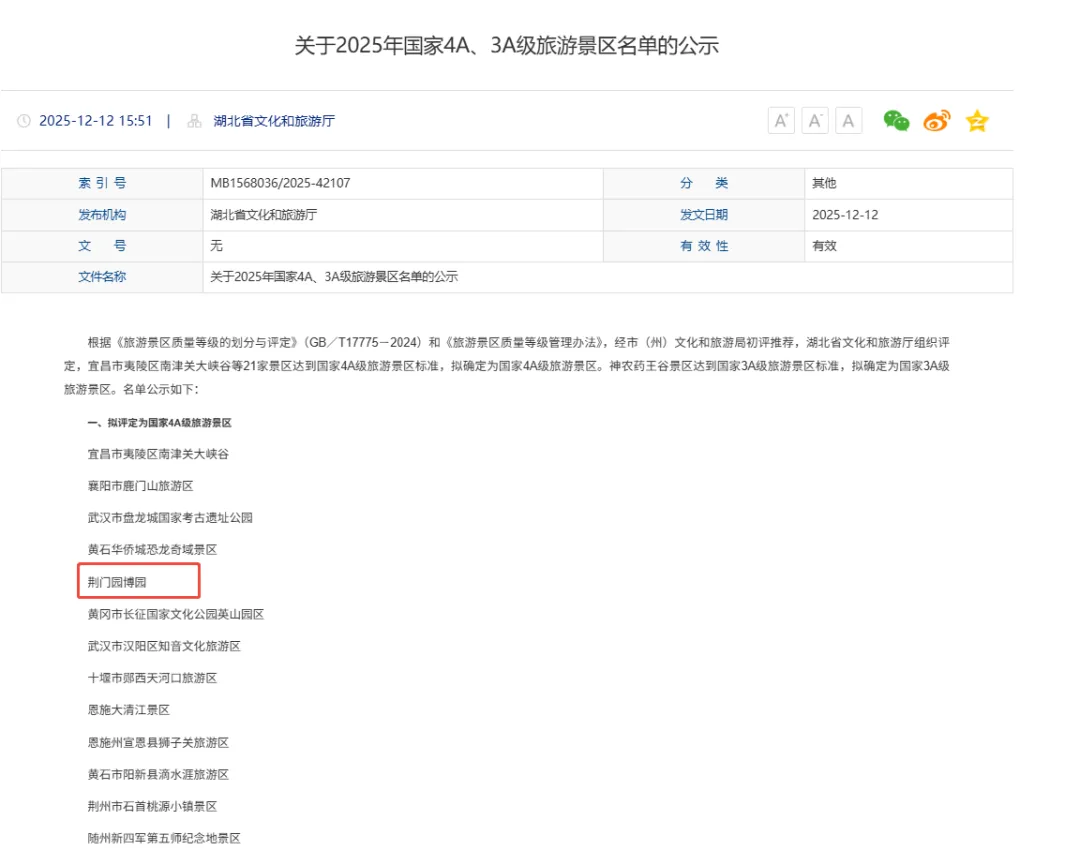Click 黄石华侨城恐龙奇域景区 list entry
The width and height of the screenshot is (1080, 850).
click(x=152, y=550)
